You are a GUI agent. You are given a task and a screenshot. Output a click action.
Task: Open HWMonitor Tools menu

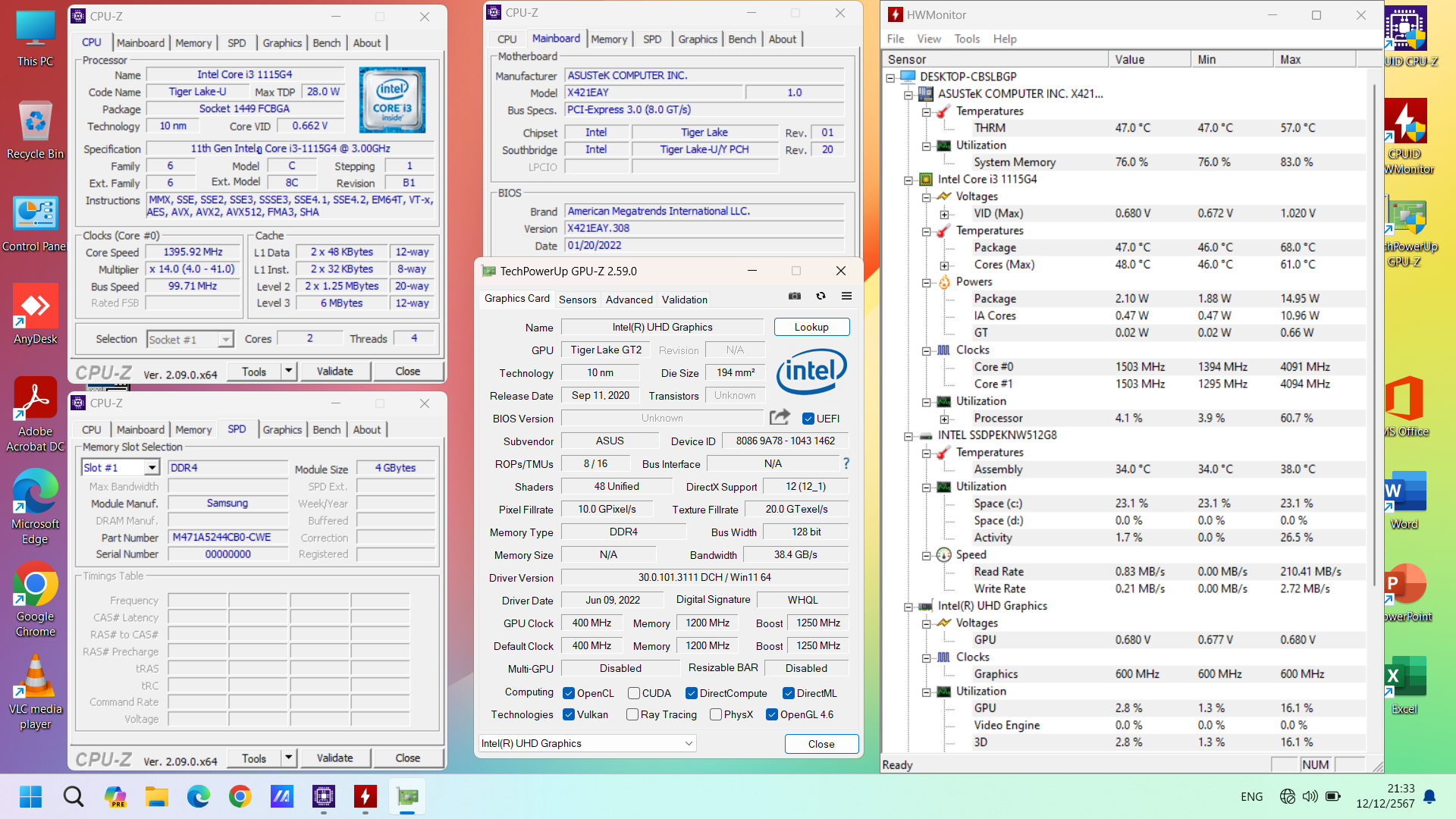point(966,39)
